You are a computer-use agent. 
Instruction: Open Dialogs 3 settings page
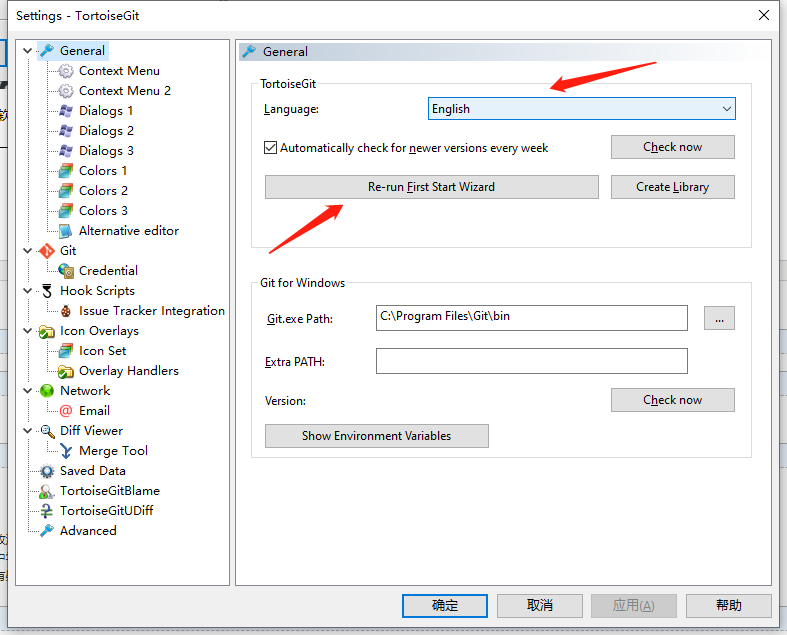[x=106, y=151]
